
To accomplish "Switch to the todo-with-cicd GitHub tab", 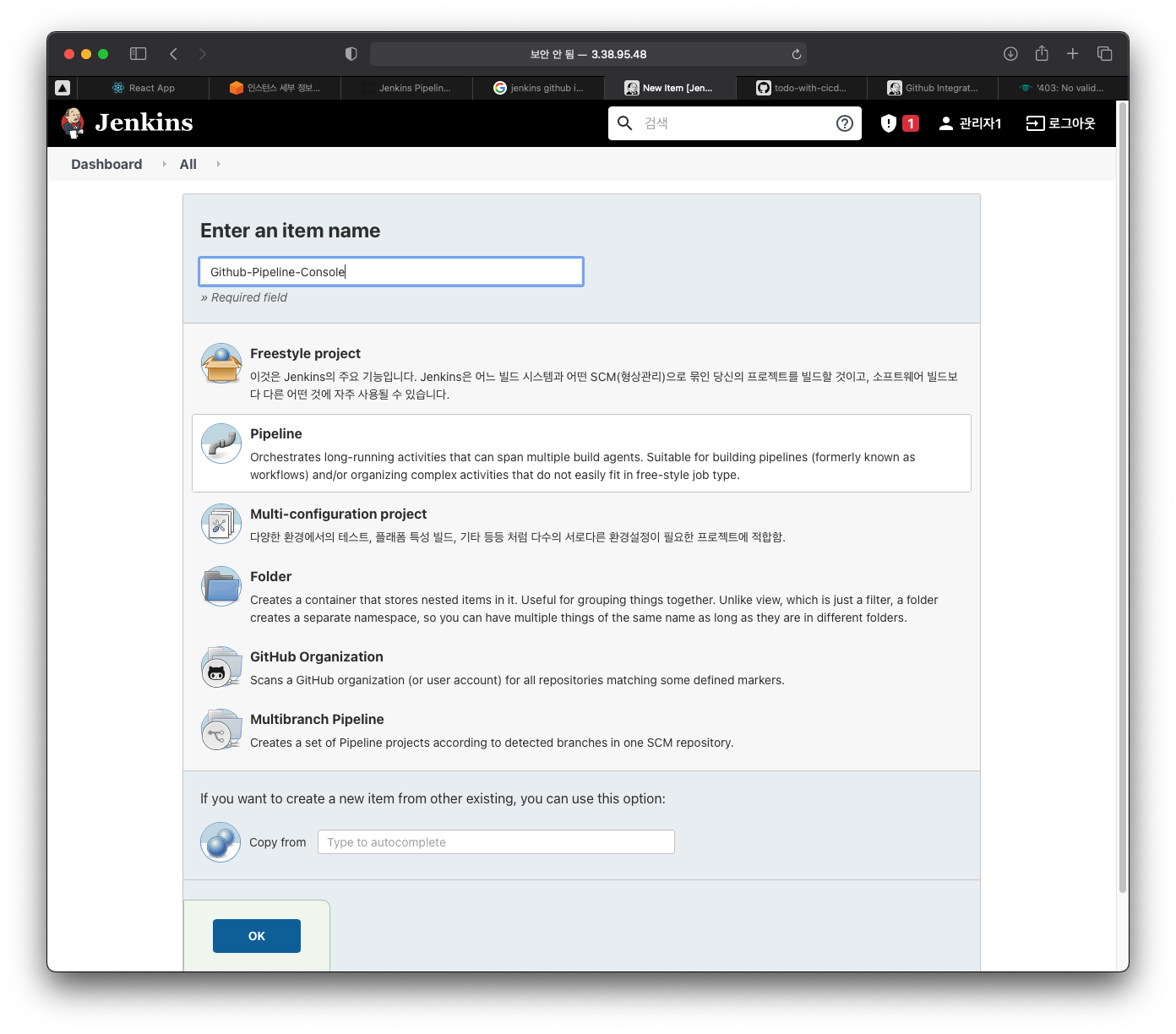I will 802,88.
